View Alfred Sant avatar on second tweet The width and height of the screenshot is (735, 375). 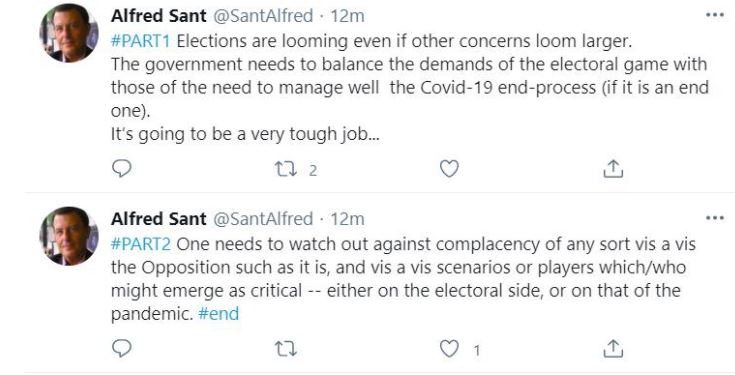(69, 236)
